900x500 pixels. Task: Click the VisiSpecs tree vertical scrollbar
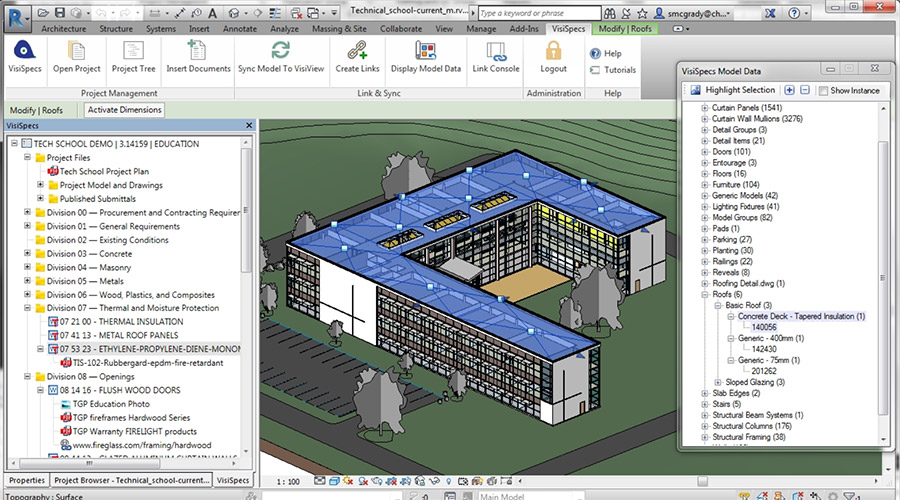pyautogui.click(x=246, y=212)
